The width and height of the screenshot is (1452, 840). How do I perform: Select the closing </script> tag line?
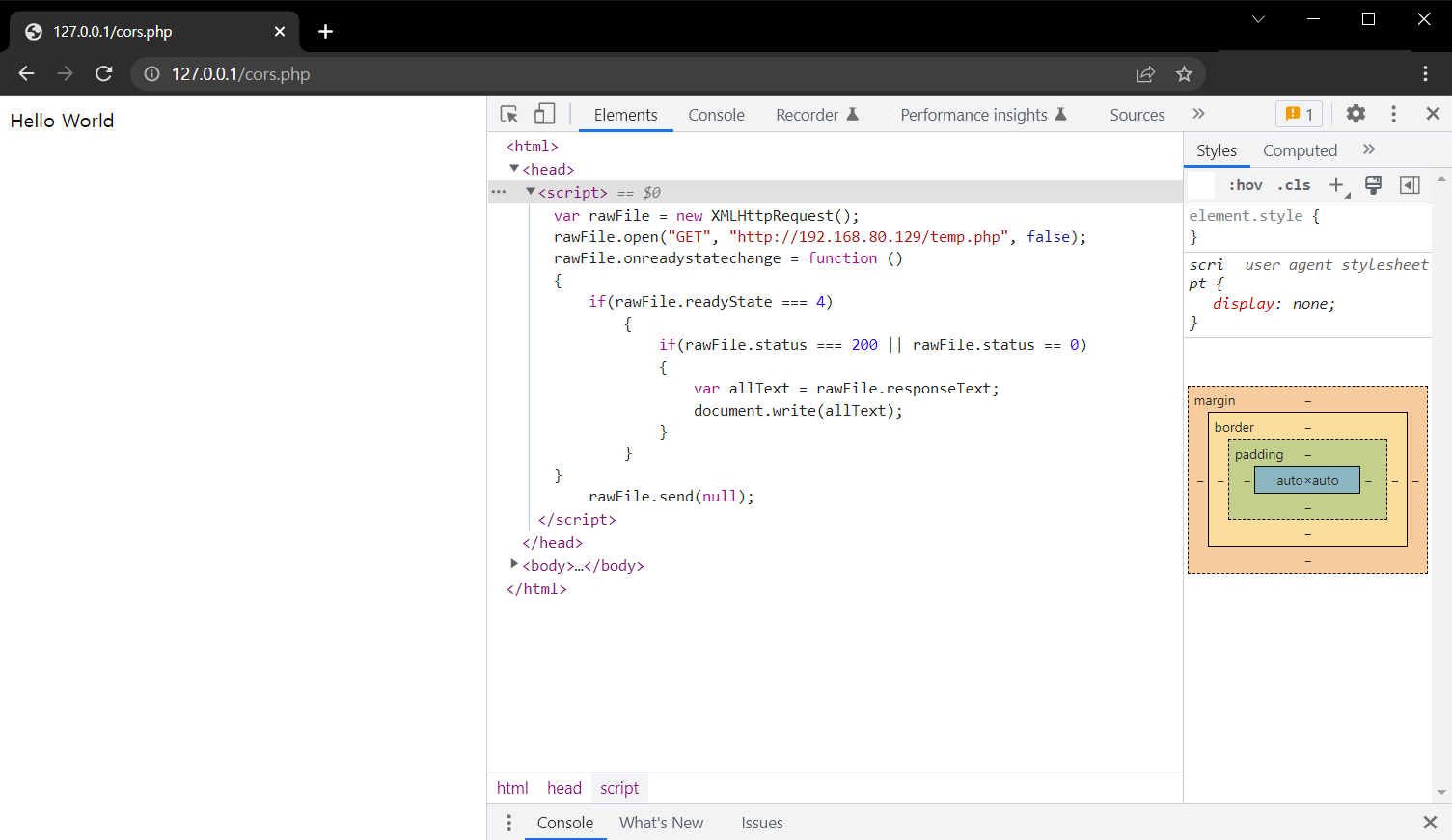[577, 520]
